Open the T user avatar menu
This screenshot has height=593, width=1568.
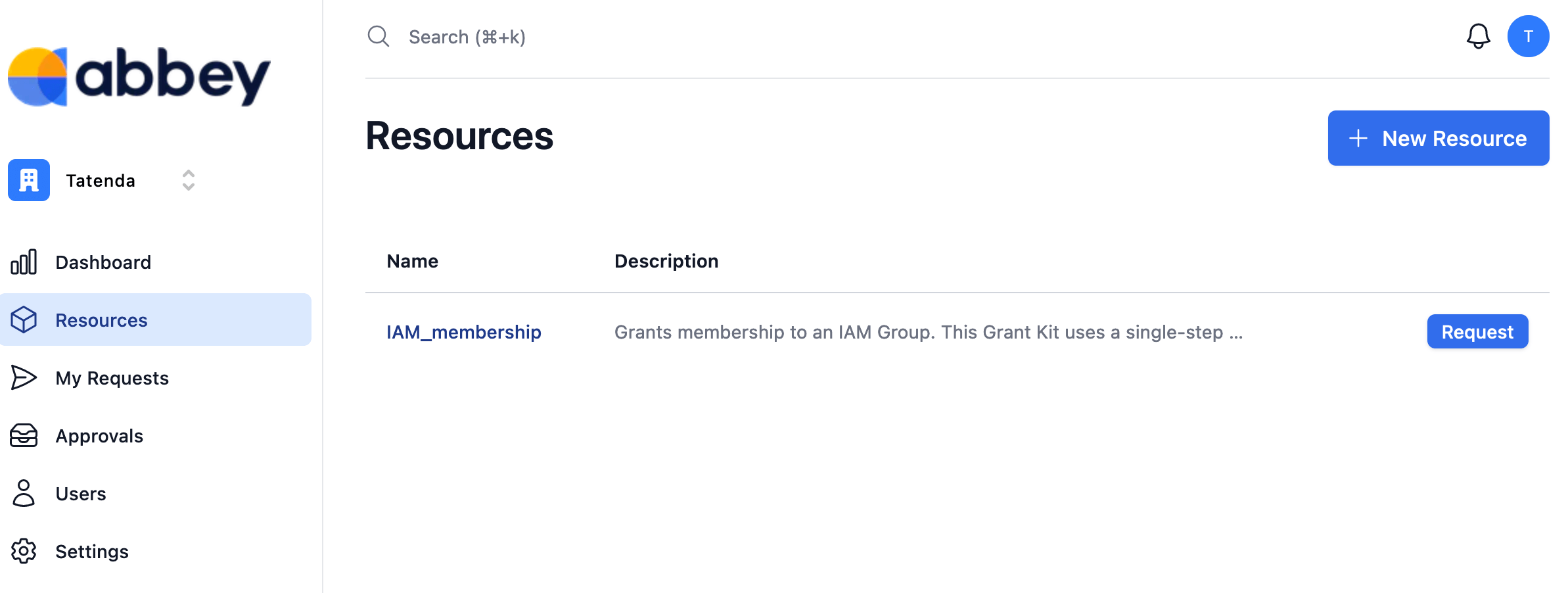pos(1528,36)
